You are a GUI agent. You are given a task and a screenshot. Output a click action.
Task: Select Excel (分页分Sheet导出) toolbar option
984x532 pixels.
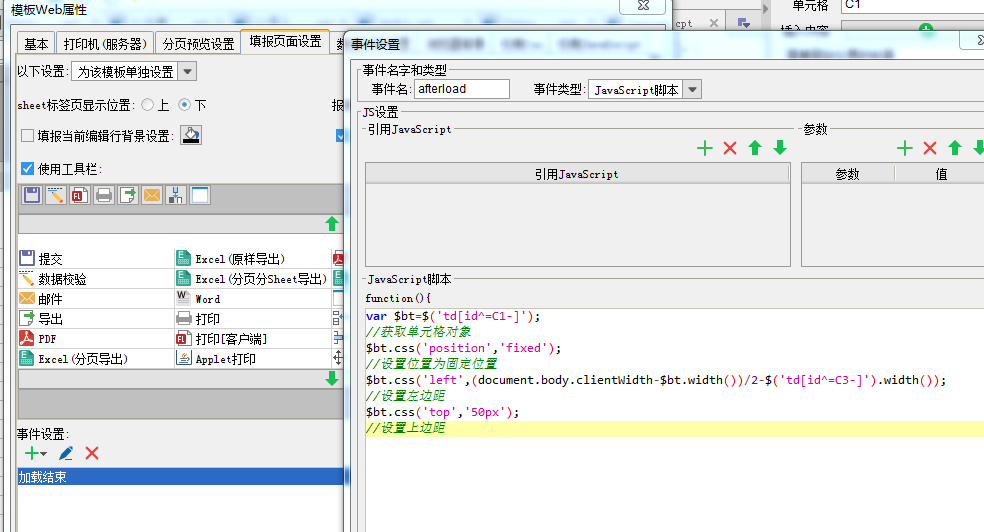coord(252,279)
